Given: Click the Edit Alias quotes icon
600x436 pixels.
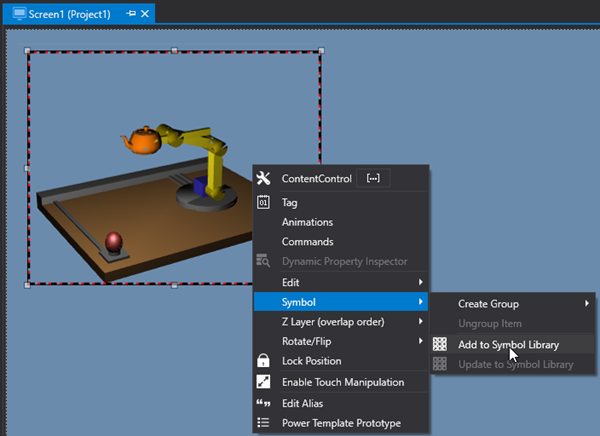Looking at the screenshot, I should pyautogui.click(x=264, y=403).
